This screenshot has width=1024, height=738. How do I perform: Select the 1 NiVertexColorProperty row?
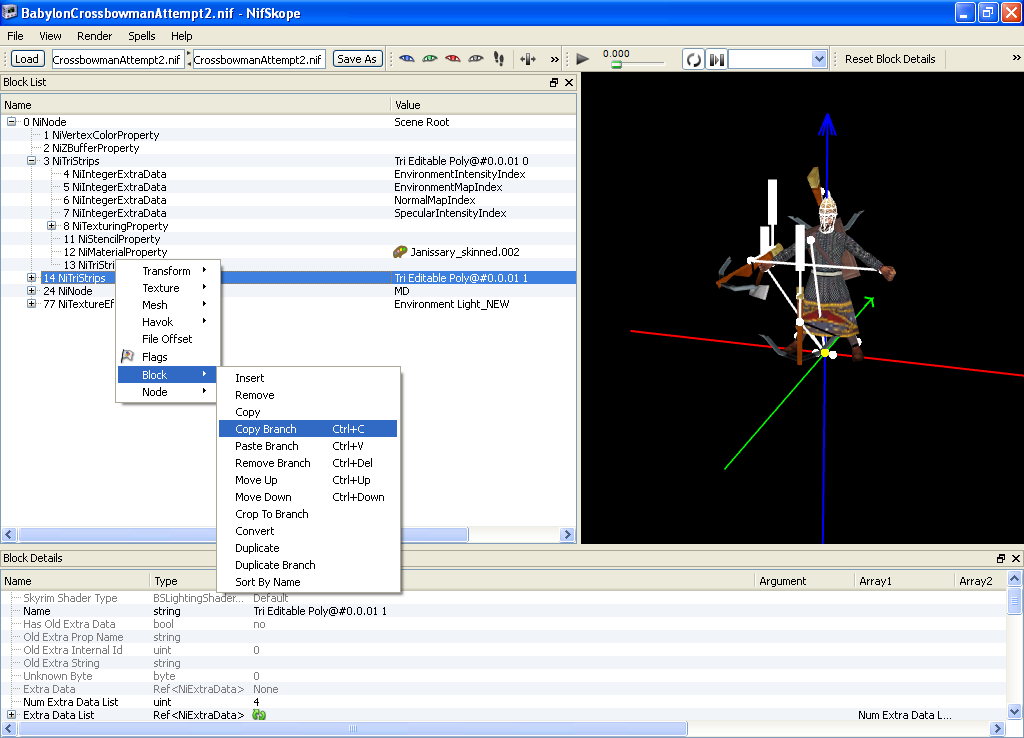click(x=288, y=135)
